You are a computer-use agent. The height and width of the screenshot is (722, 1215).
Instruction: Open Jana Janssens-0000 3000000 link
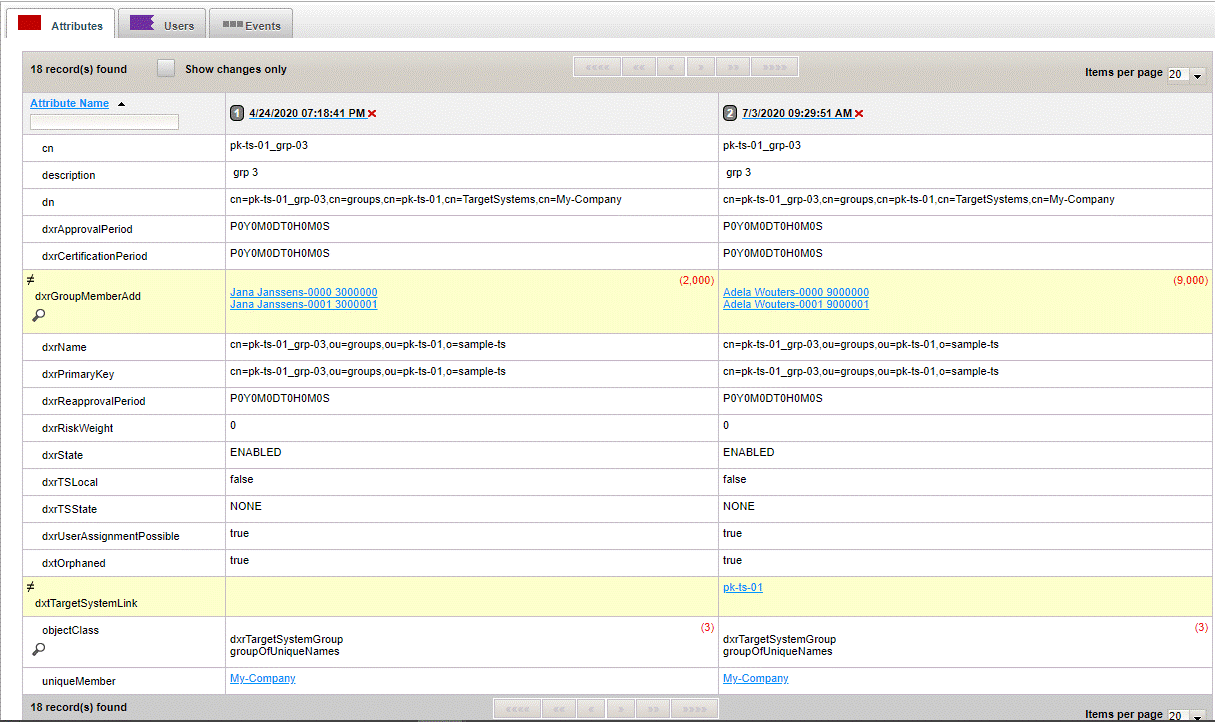[x=303, y=292]
